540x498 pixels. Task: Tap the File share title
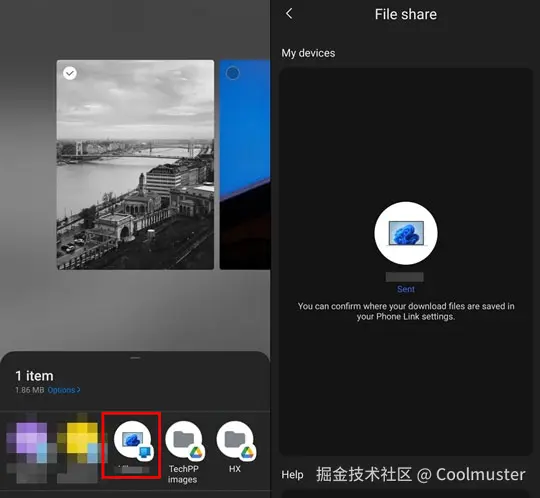tap(406, 14)
